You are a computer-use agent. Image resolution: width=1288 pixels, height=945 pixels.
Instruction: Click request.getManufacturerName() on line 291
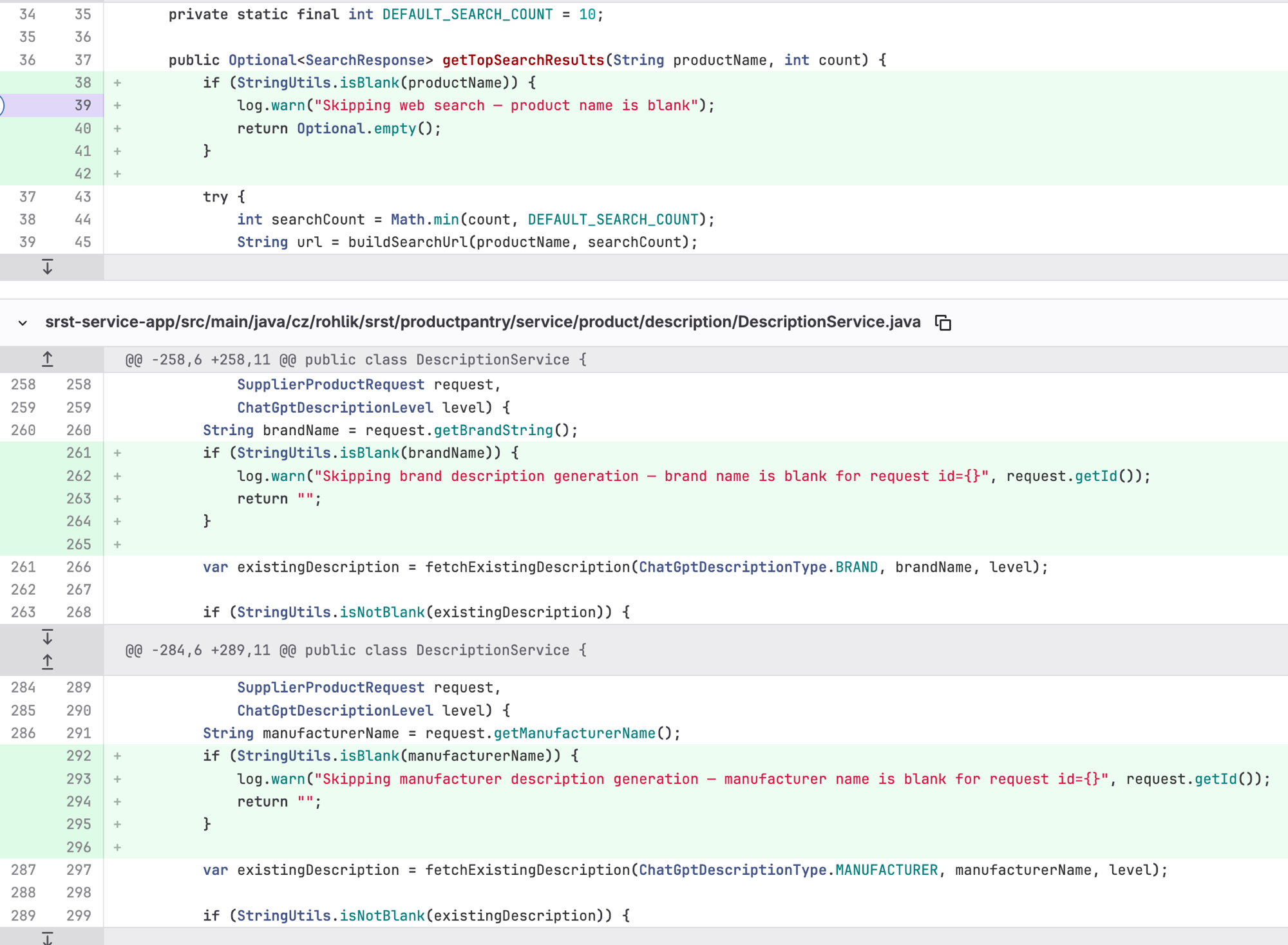(549, 733)
